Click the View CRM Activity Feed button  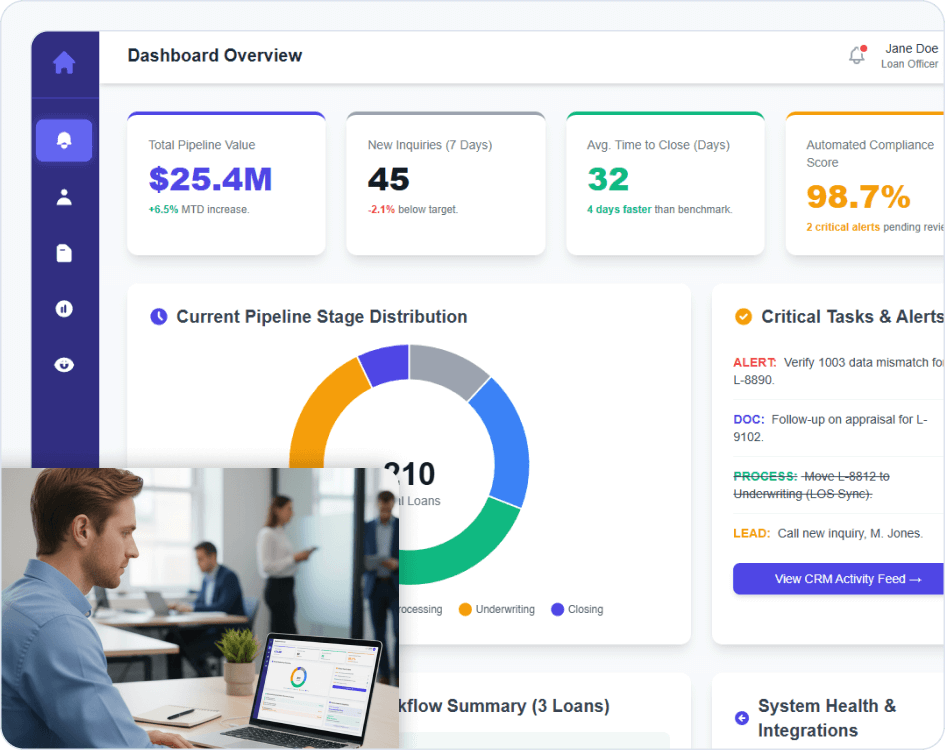[x=837, y=579]
